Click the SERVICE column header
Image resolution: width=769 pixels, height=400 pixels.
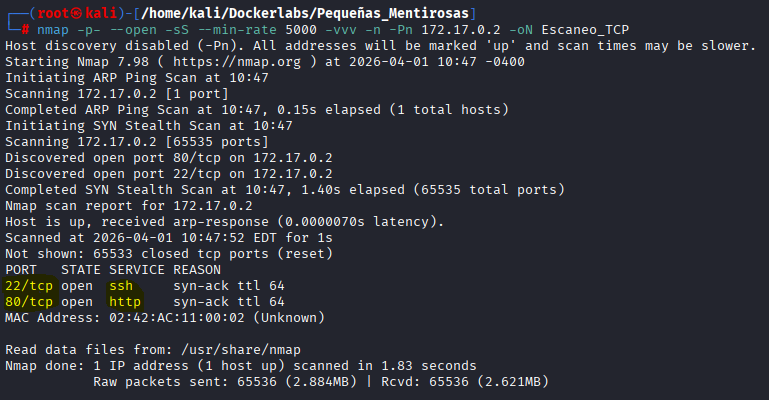coord(136,269)
